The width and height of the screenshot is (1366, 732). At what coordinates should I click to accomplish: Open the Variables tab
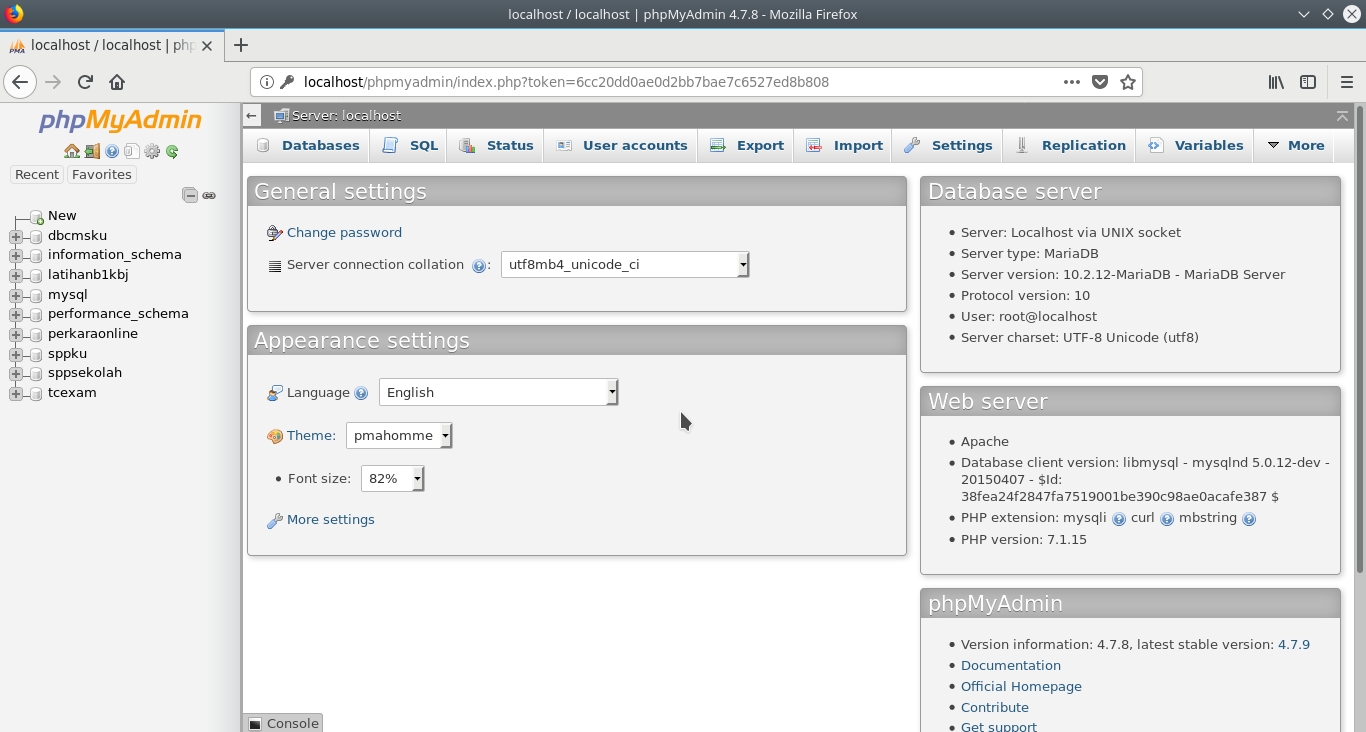1195,145
